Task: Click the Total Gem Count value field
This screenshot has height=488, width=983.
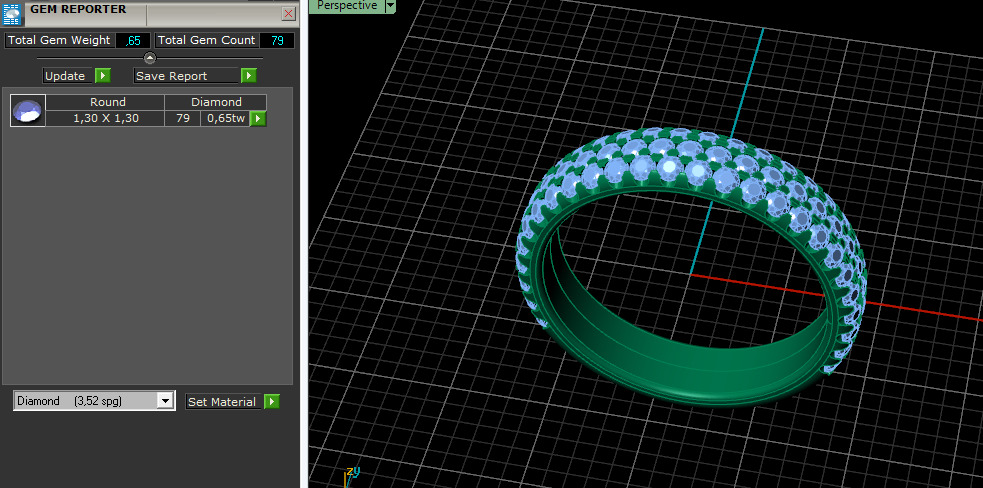Action: click(276, 40)
